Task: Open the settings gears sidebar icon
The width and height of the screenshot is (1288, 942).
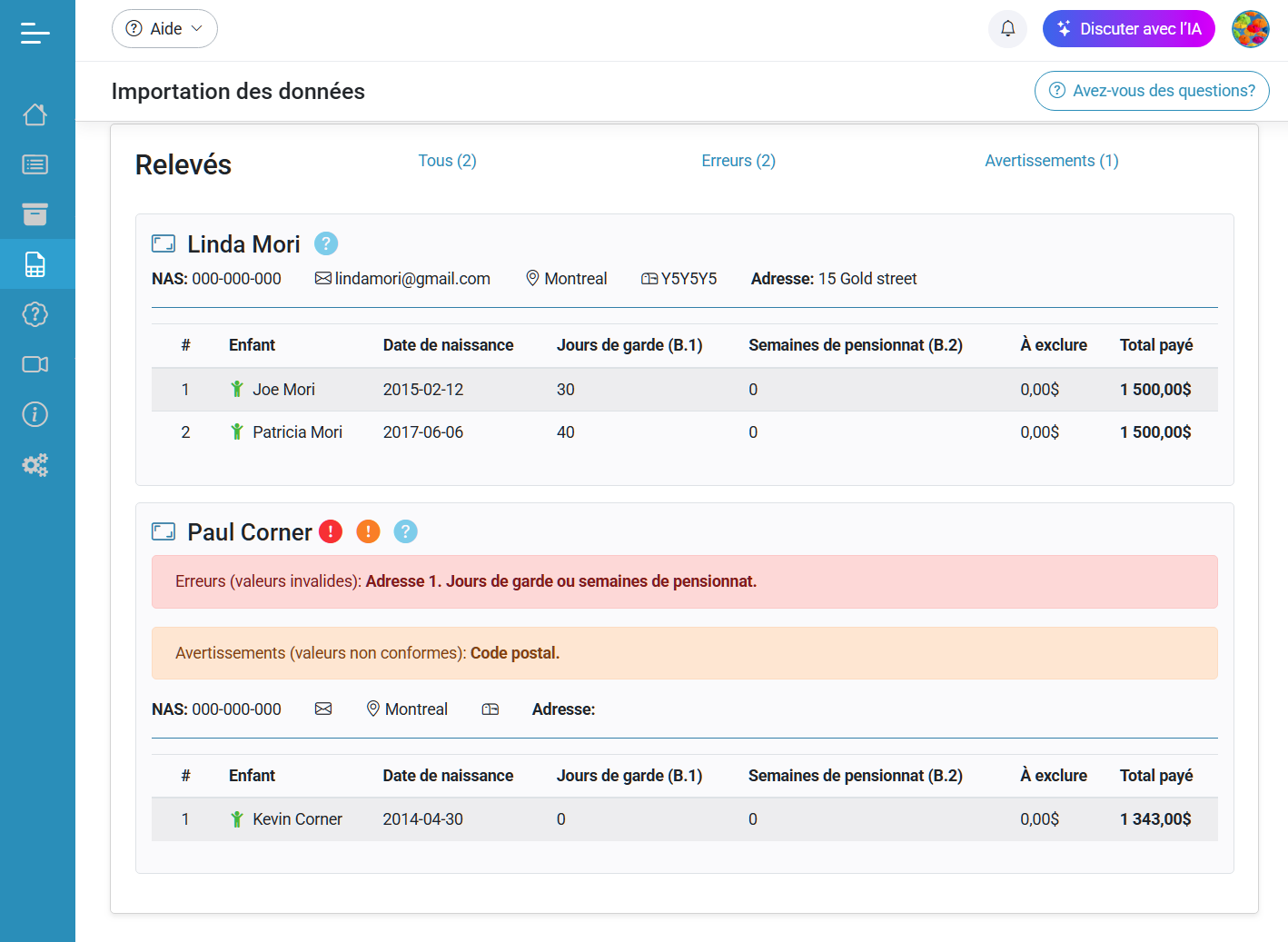Action: click(x=35, y=465)
